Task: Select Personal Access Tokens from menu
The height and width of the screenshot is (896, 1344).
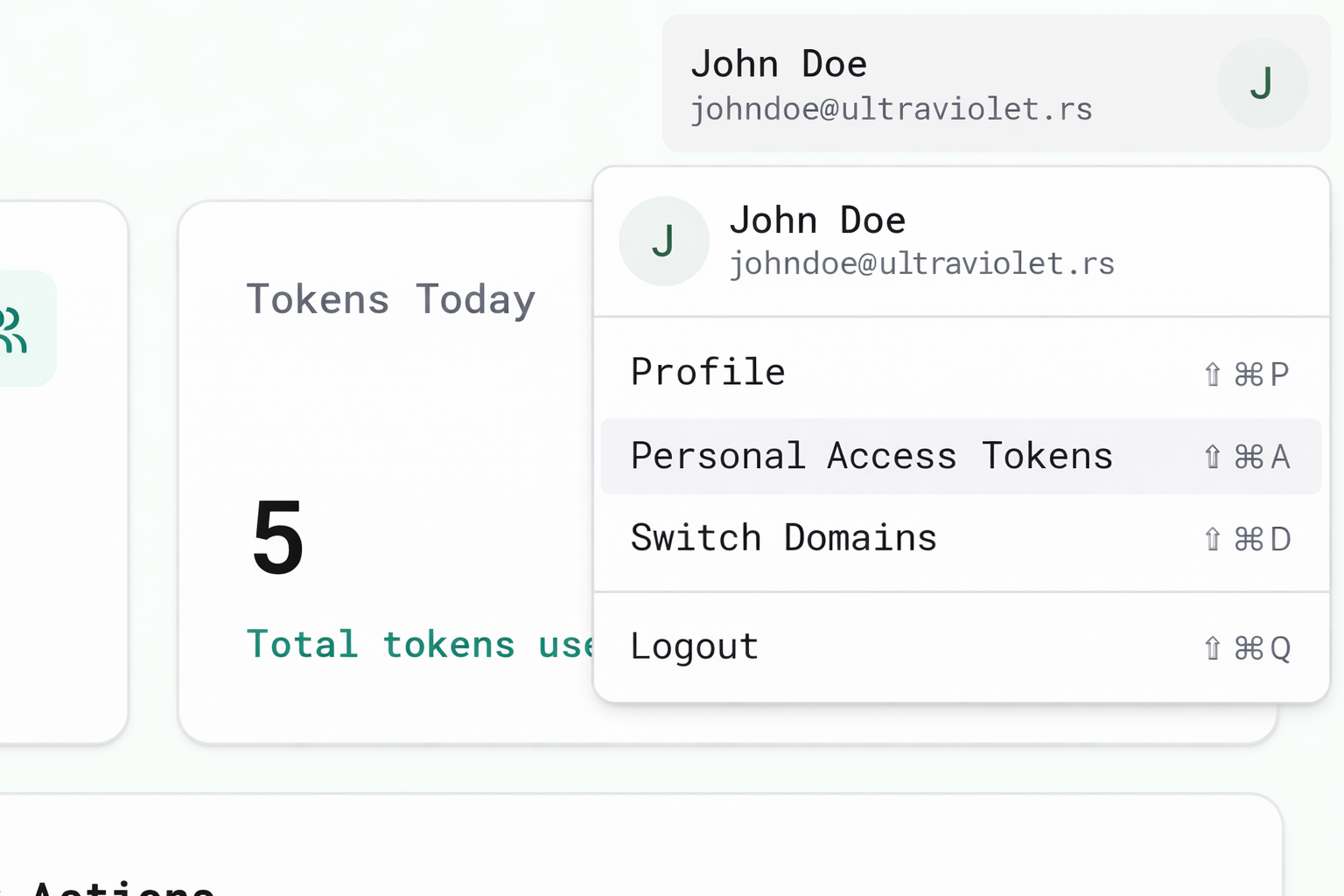Action: pos(961,456)
